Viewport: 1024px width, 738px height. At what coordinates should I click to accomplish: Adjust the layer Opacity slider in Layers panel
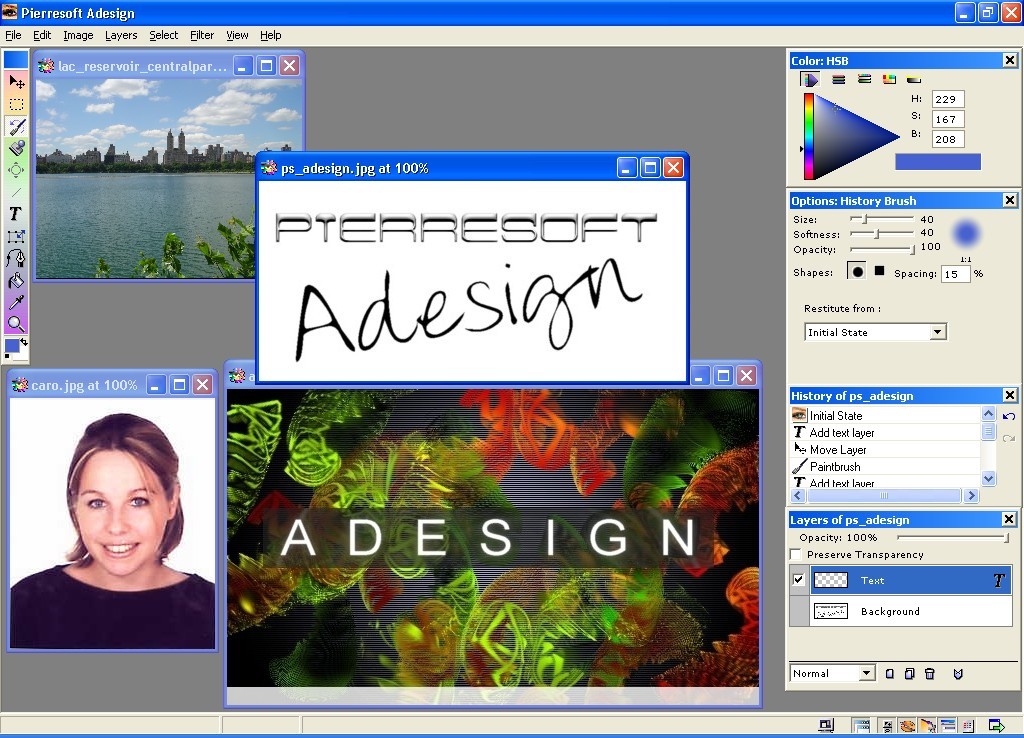pyautogui.click(x=953, y=537)
